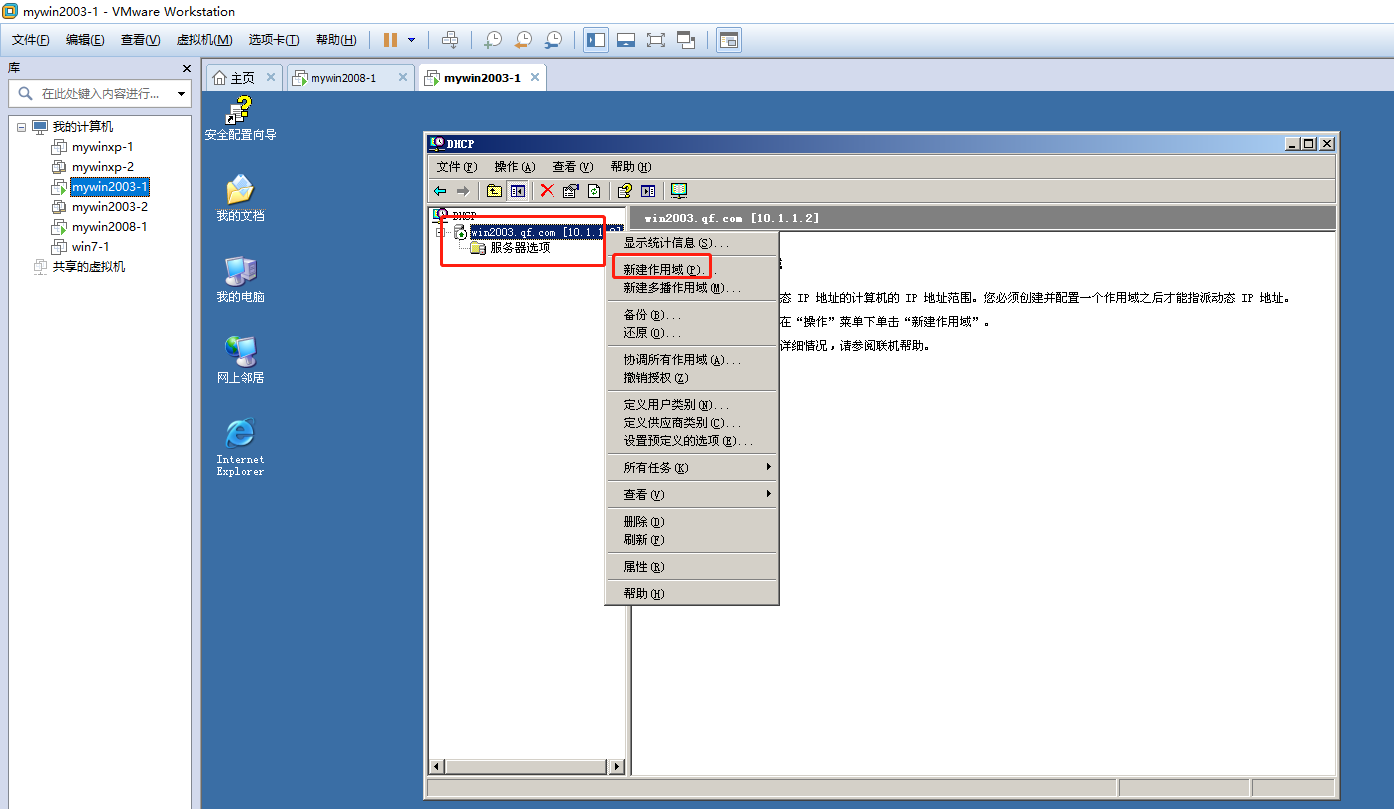Enter full screen mode icon in VMware
The height and width of the screenshot is (809, 1394).
click(x=656, y=40)
